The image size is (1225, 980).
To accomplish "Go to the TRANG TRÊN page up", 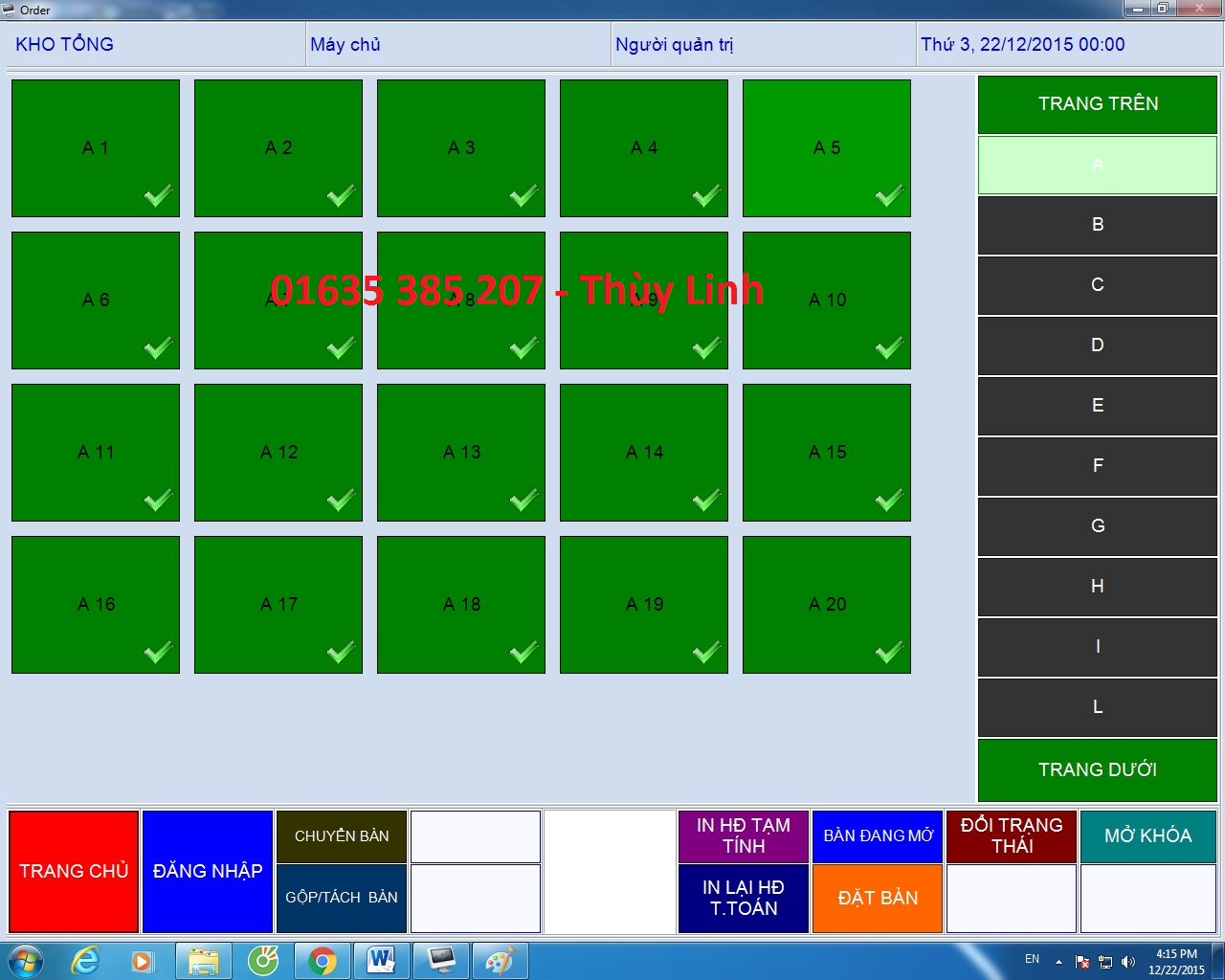I will [x=1098, y=104].
